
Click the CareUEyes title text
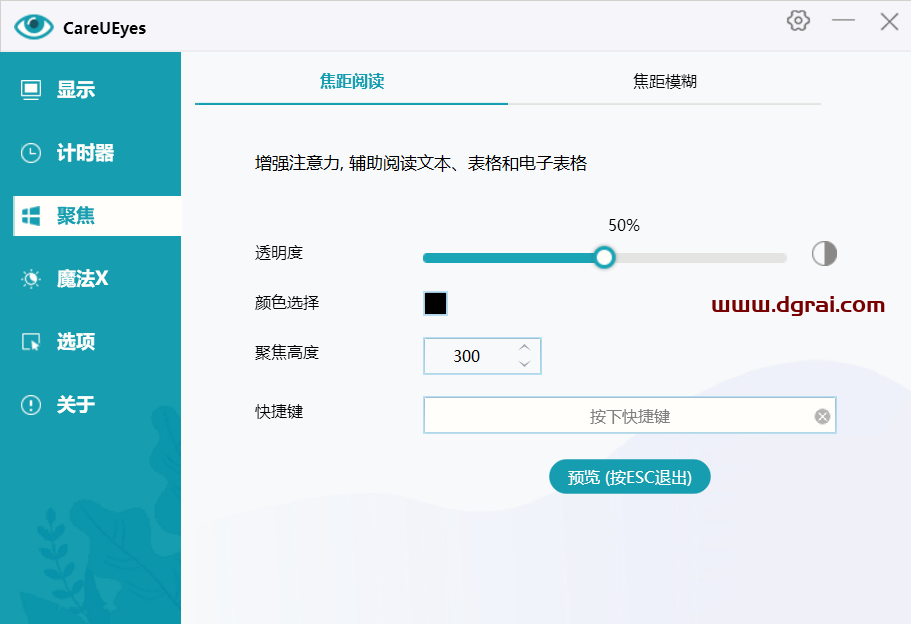(x=105, y=28)
